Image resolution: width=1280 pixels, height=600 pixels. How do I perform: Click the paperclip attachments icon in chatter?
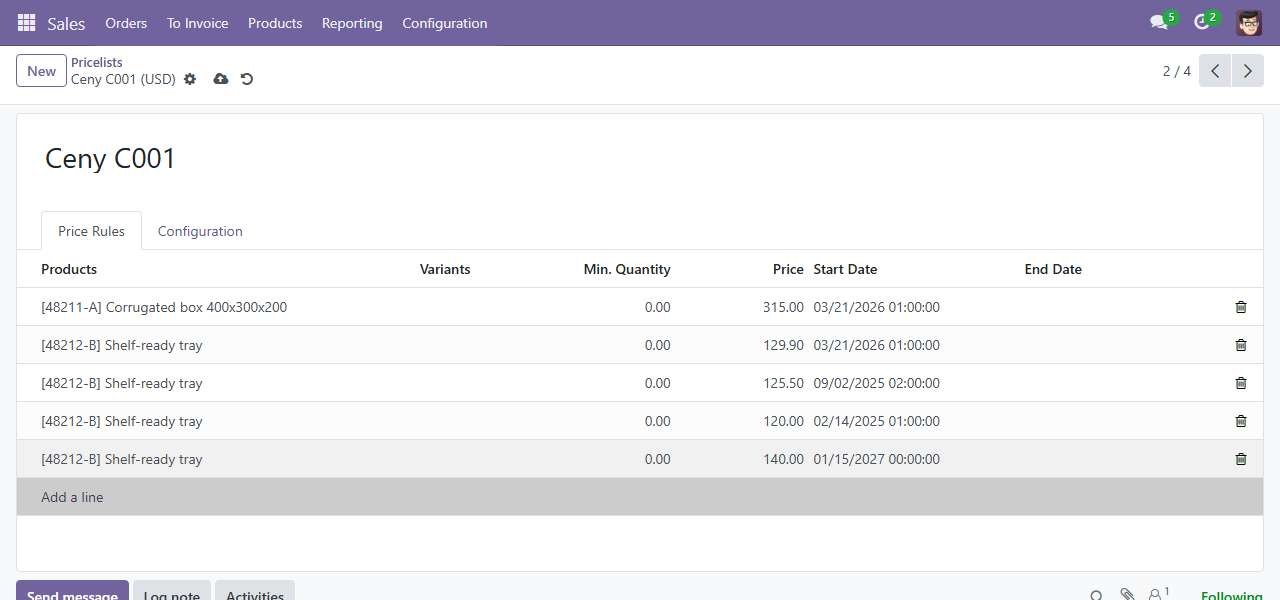pyautogui.click(x=1127, y=595)
